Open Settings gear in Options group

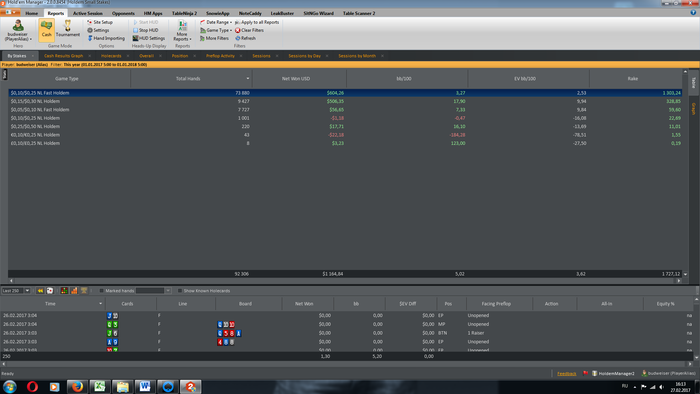click(x=98, y=30)
